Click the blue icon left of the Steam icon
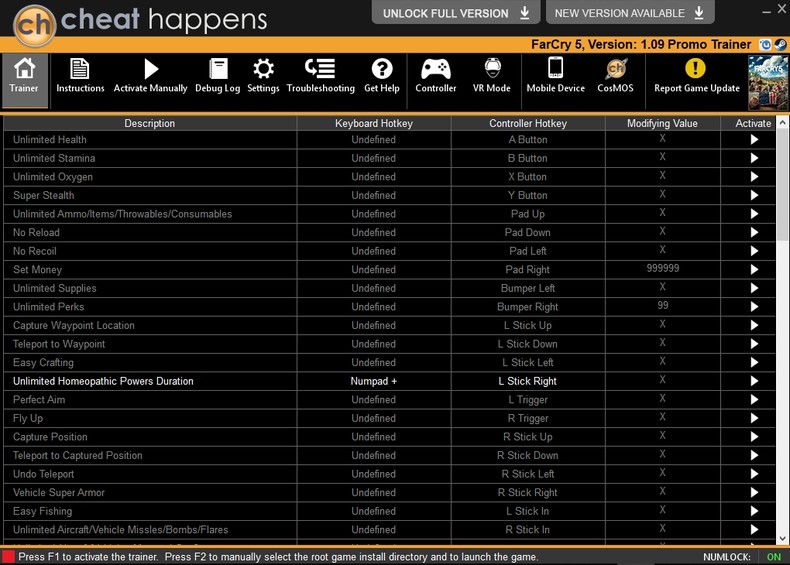The height and width of the screenshot is (565, 790). click(x=765, y=44)
